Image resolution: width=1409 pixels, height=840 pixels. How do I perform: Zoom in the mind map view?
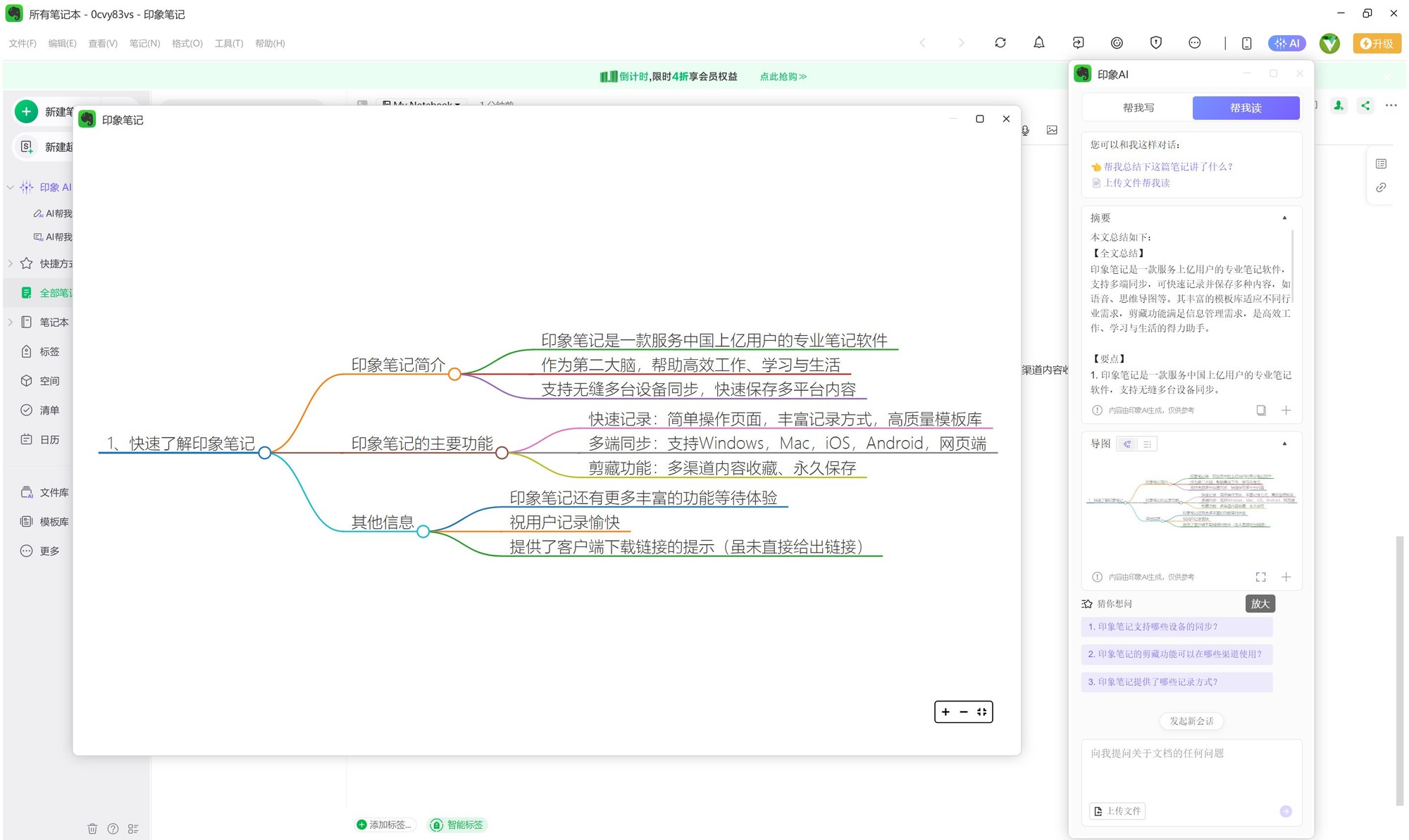[x=945, y=712]
